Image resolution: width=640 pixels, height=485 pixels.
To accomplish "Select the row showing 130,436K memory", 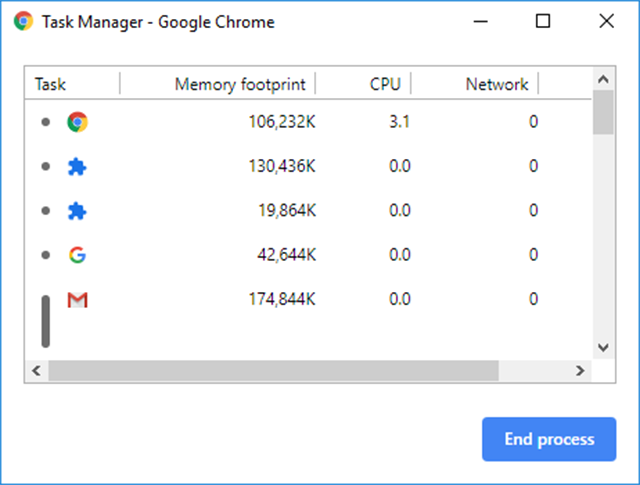I will [x=308, y=166].
